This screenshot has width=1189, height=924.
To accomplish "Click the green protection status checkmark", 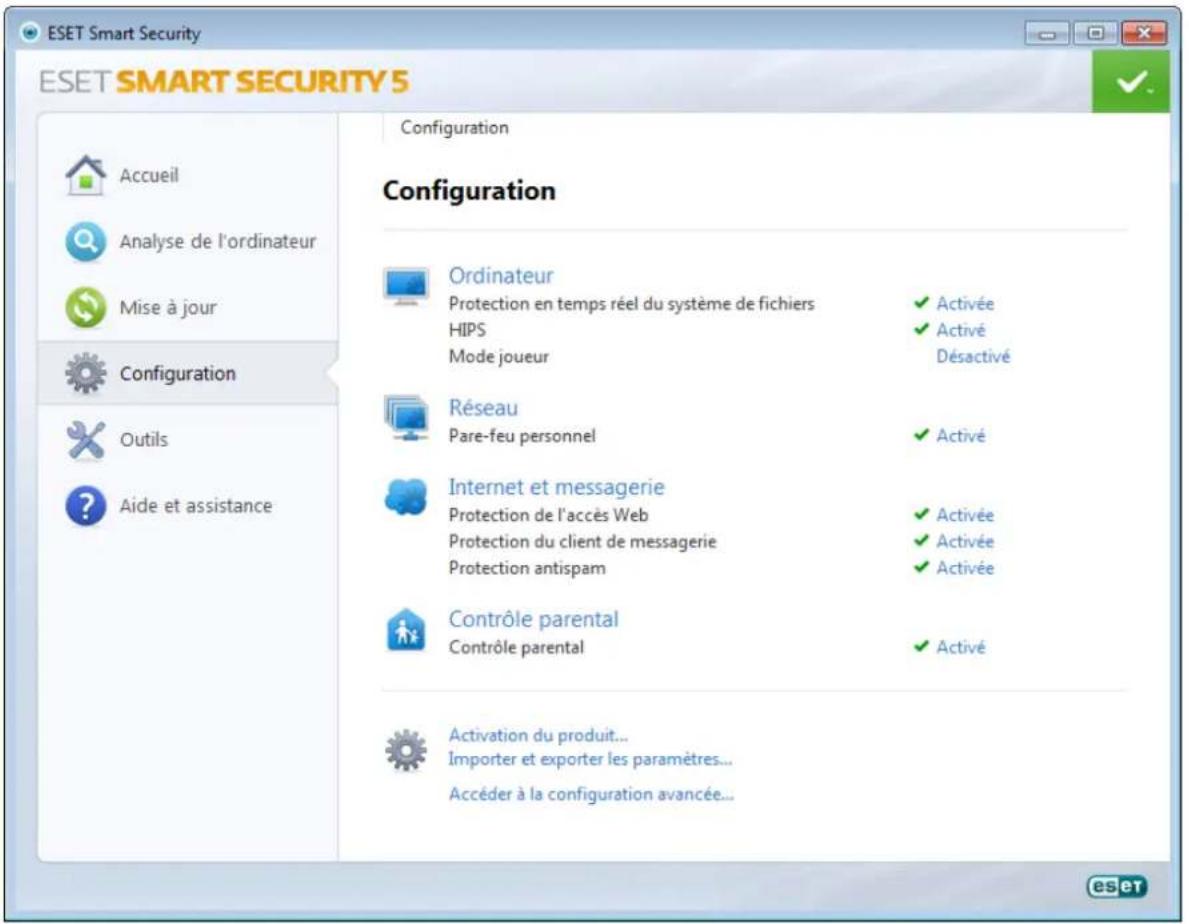I will pos(1131,82).
